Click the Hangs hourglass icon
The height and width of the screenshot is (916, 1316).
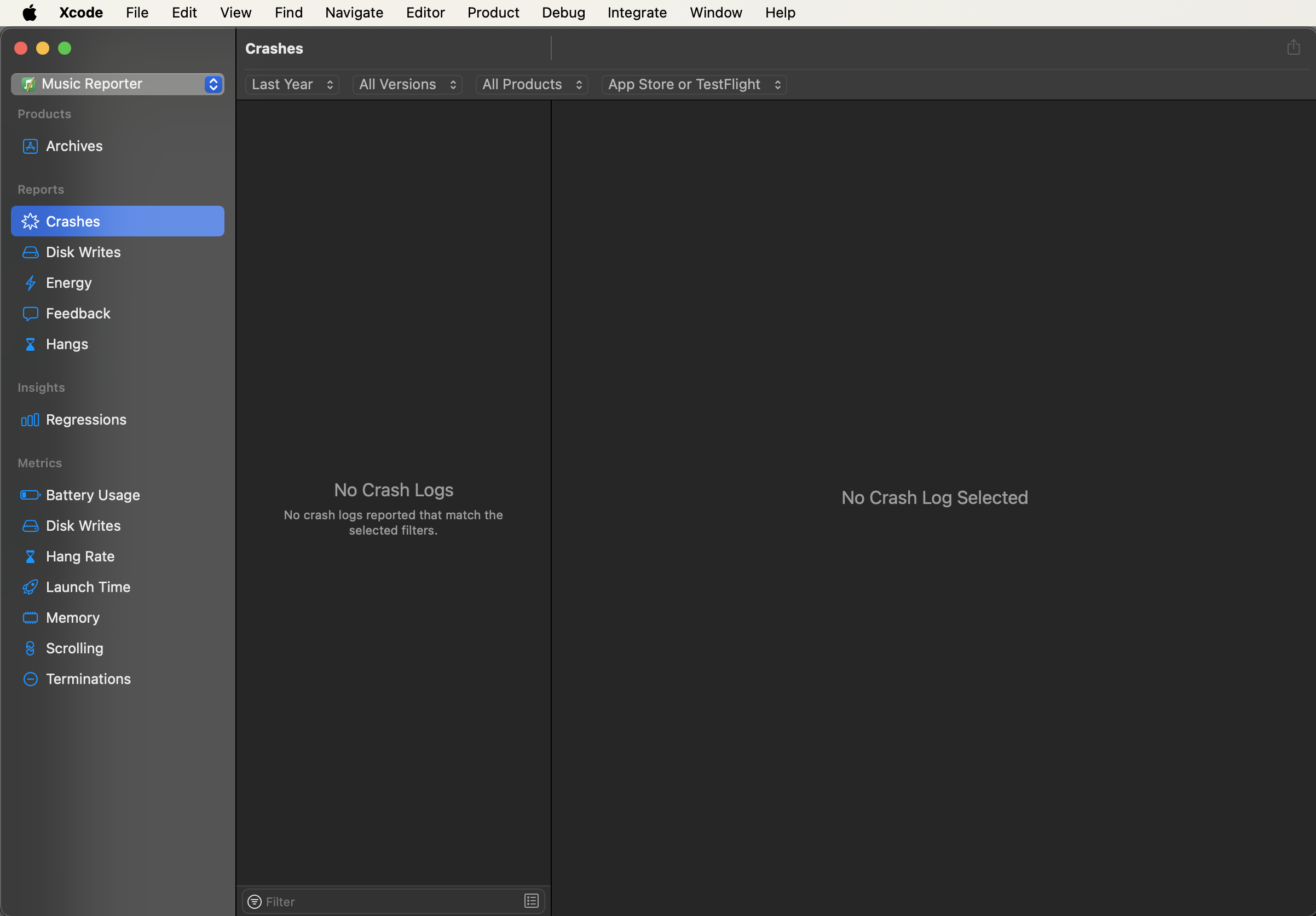tap(30, 344)
